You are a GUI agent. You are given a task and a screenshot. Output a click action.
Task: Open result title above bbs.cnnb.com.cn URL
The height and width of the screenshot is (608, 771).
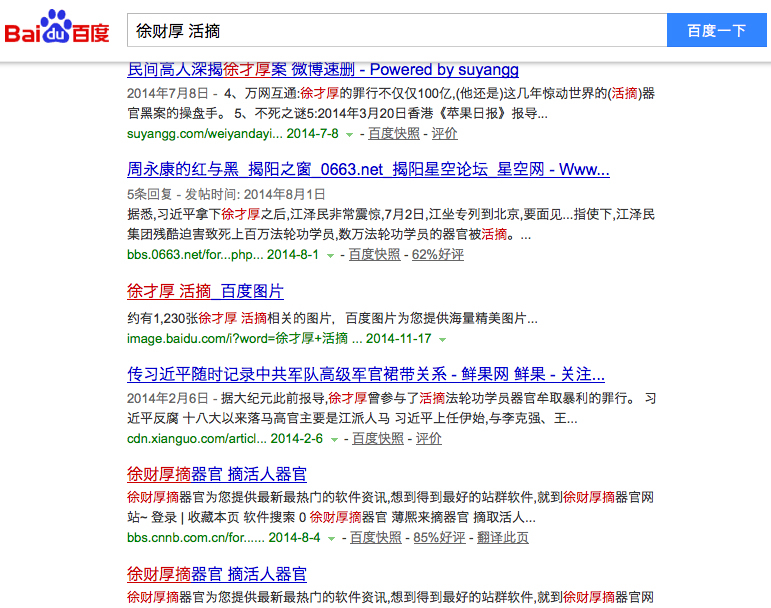coord(217,474)
